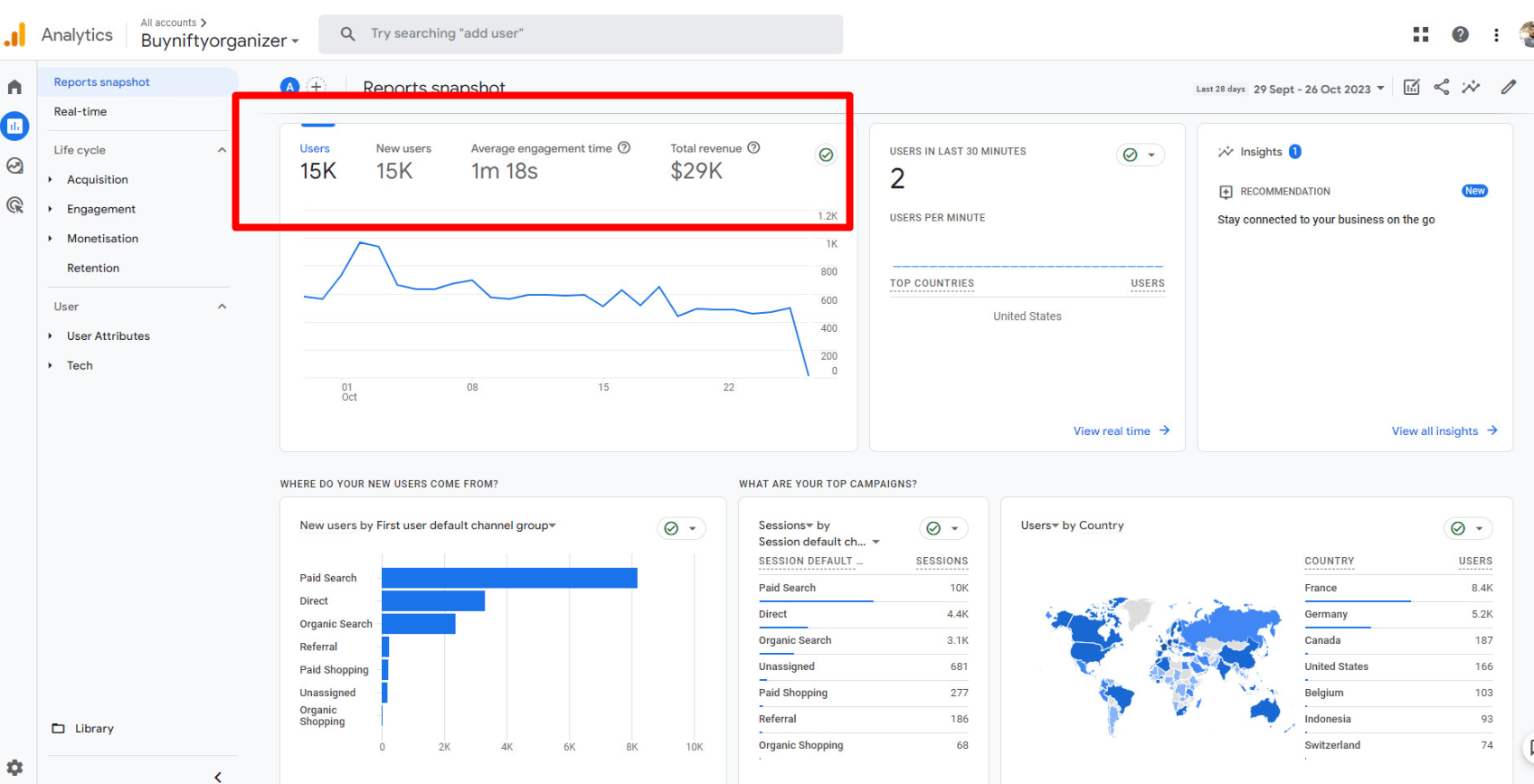Screen dimensions: 1534x784
Task: Collapse the Life cycle section
Action: (222, 150)
